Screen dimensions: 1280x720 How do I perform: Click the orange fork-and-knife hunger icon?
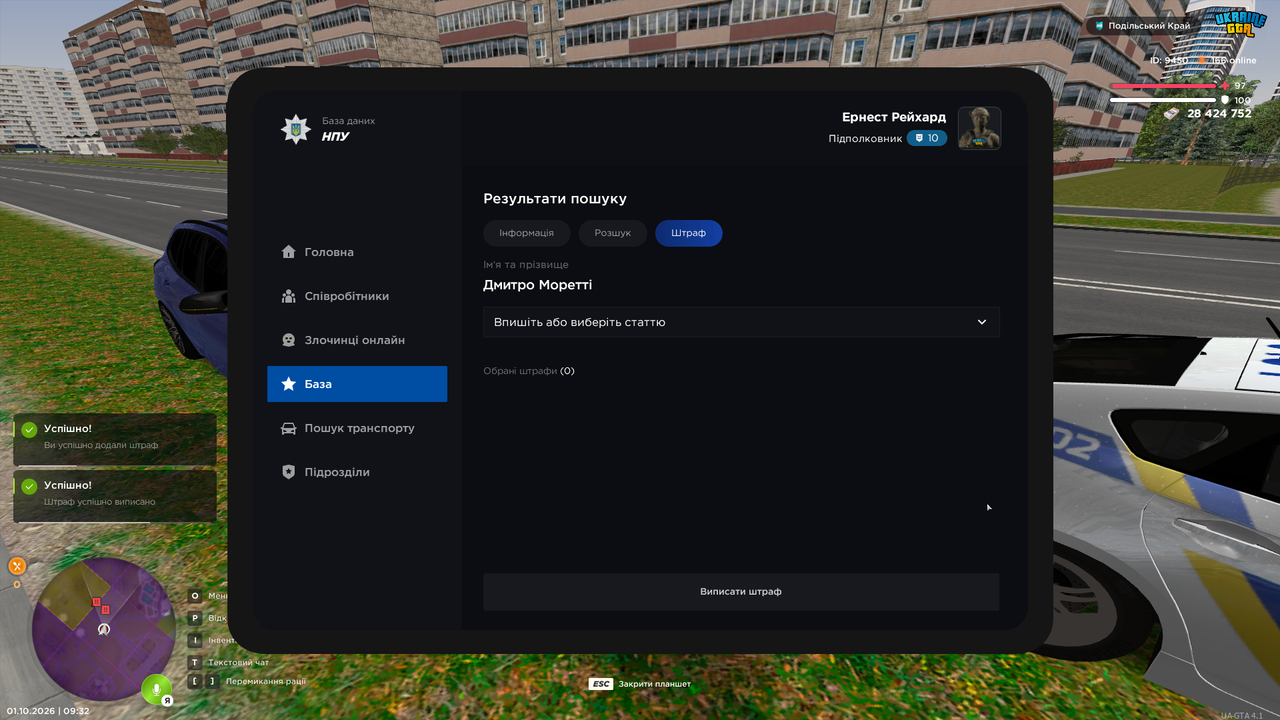tap(17, 566)
